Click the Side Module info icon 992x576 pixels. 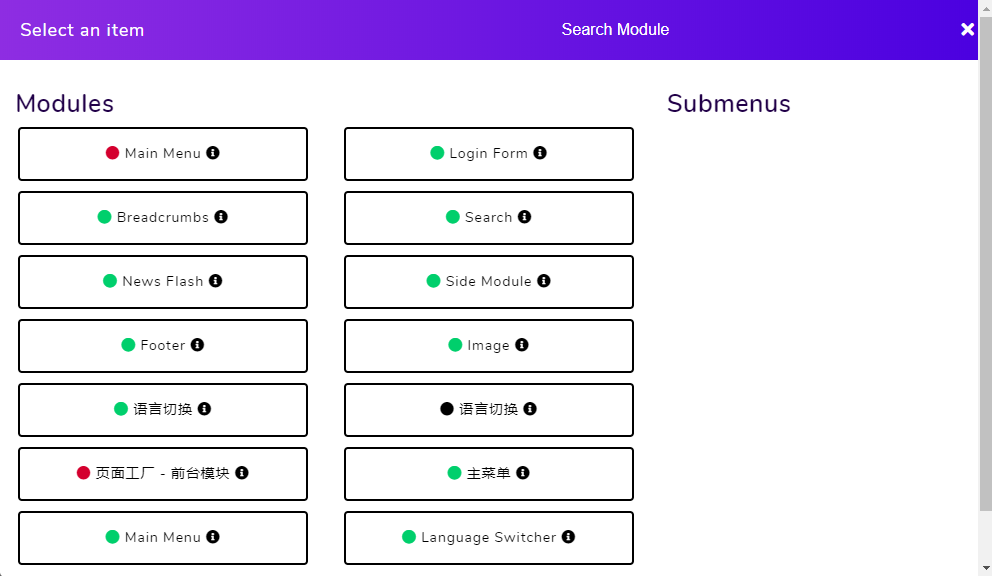click(544, 281)
